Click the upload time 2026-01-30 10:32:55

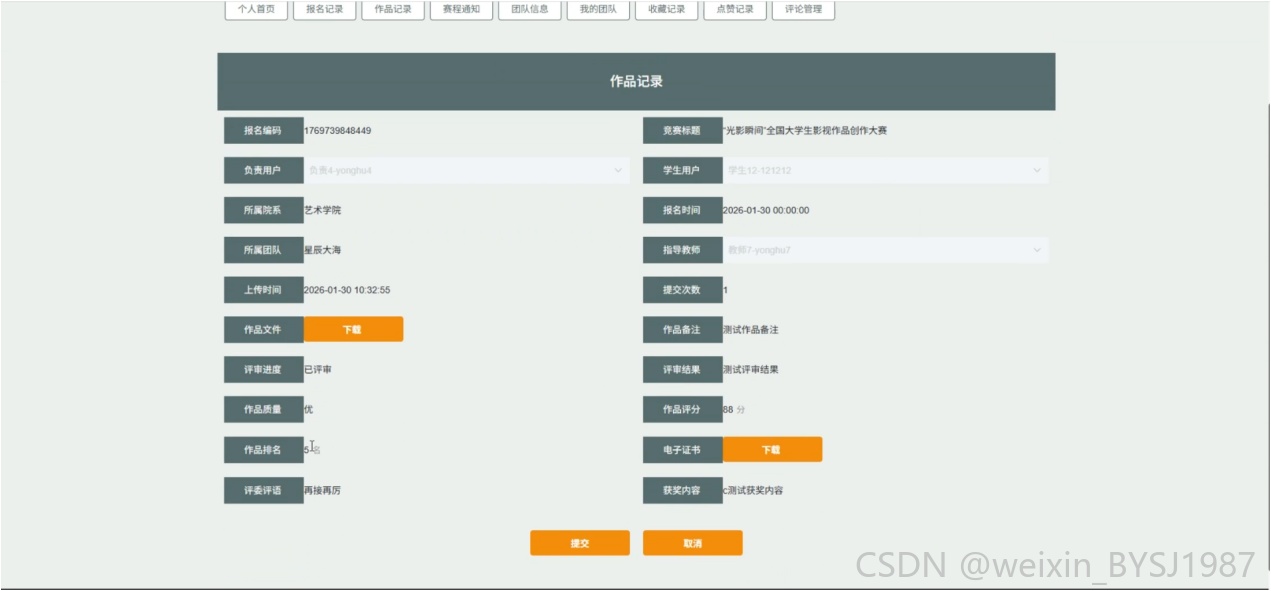click(347, 290)
